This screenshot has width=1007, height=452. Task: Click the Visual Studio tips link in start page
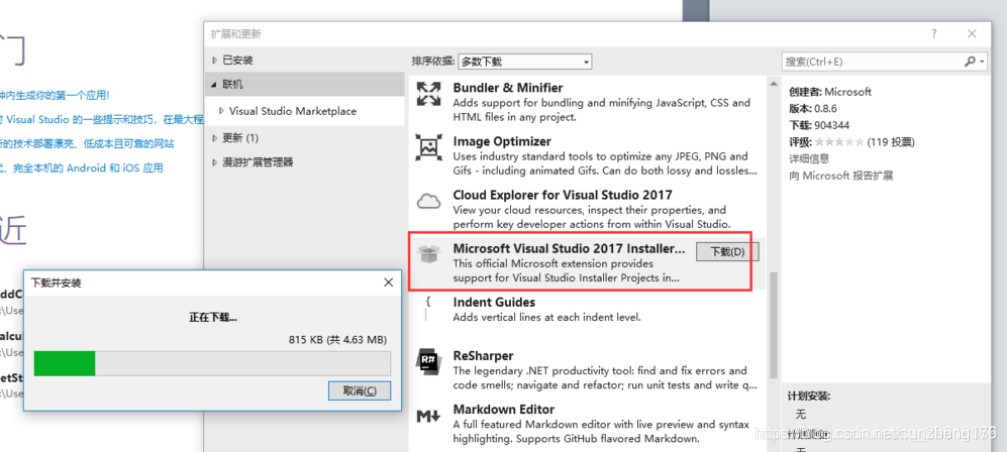[x=101, y=119]
